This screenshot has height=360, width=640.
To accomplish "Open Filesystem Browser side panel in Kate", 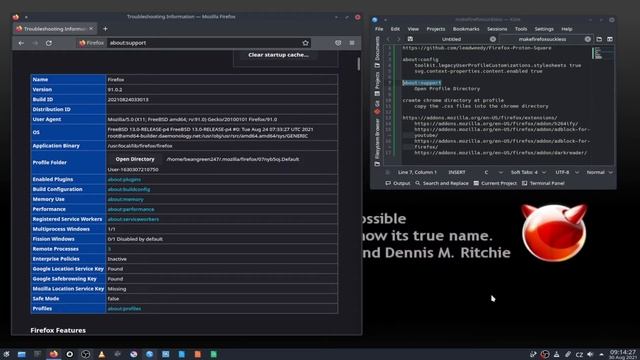I will [377, 142].
